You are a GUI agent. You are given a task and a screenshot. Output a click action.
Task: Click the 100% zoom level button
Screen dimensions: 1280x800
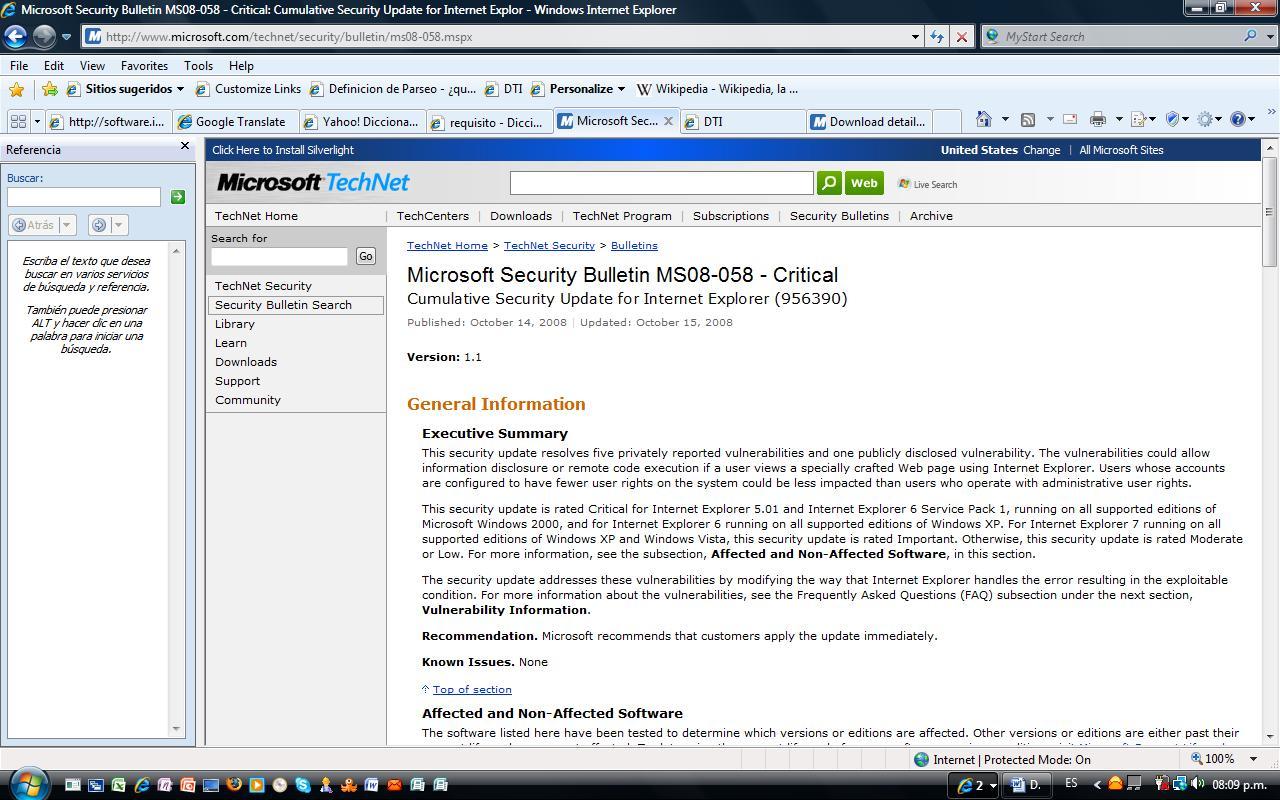1212,759
